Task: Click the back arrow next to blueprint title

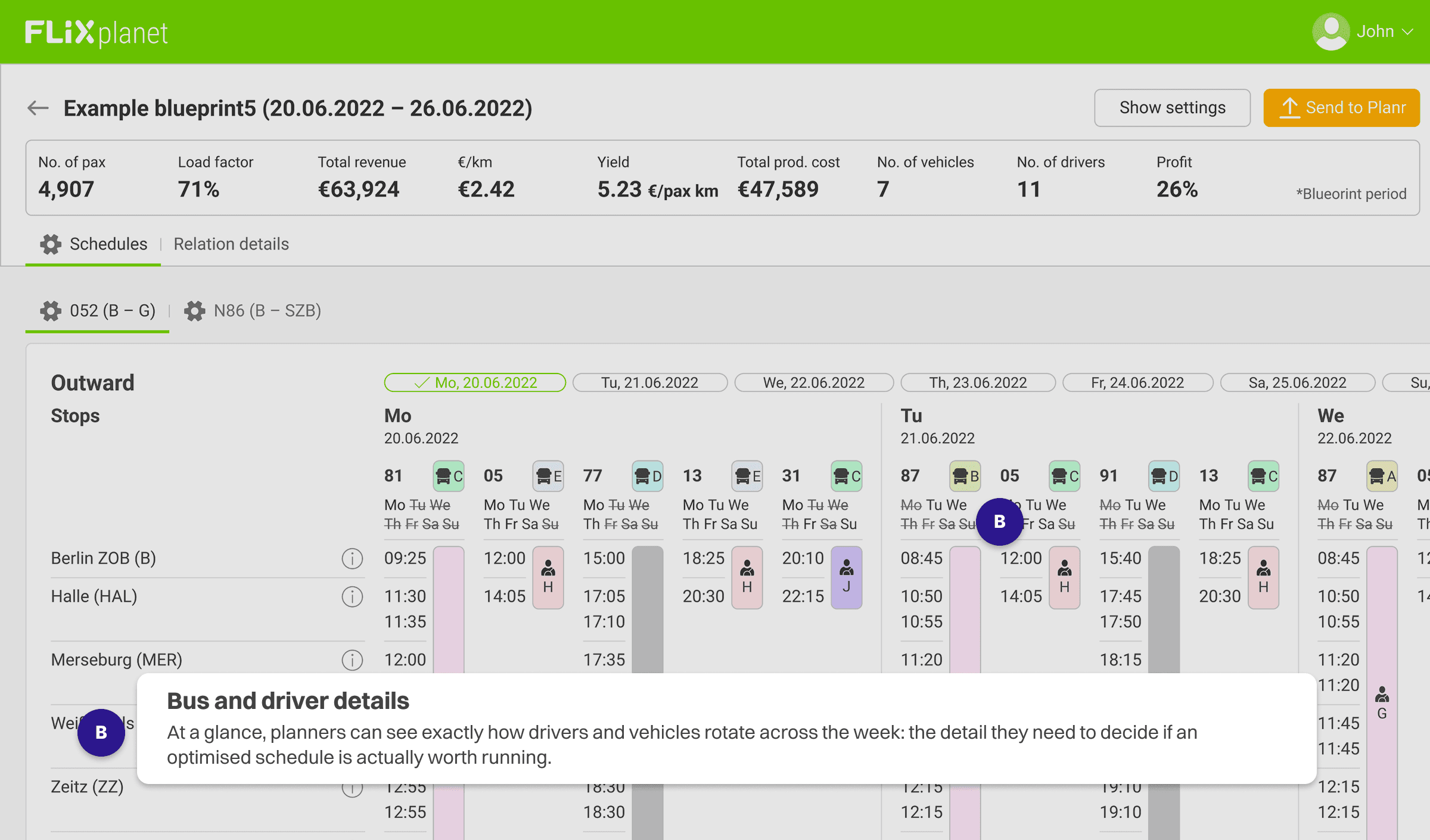Action: click(x=38, y=108)
